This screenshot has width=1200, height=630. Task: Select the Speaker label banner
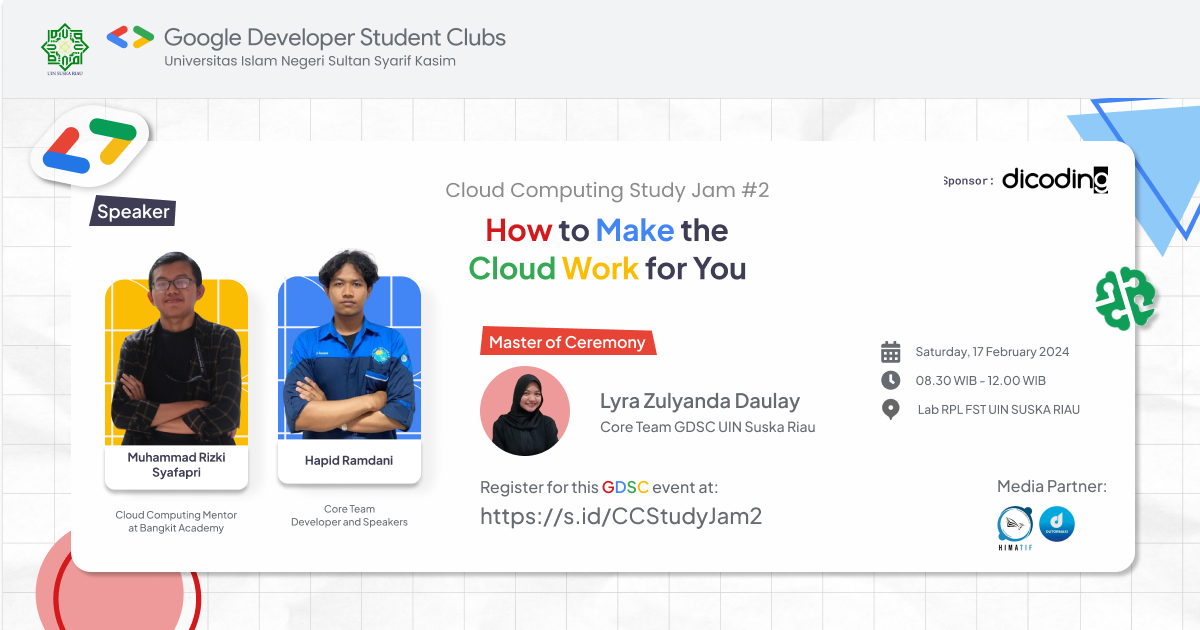[x=132, y=212]
